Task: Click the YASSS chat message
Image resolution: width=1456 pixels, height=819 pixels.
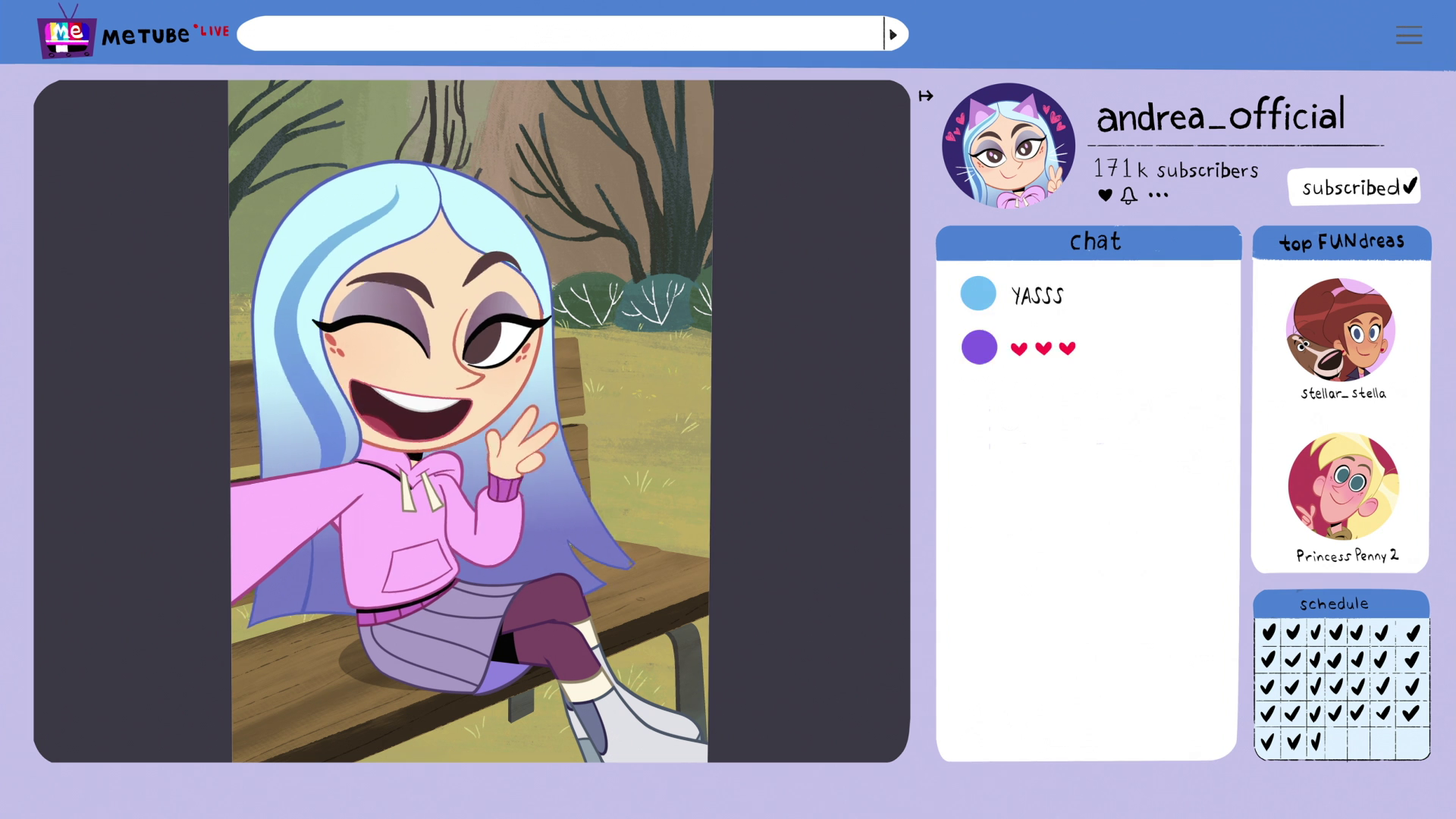Action: tap(1037, 295)
